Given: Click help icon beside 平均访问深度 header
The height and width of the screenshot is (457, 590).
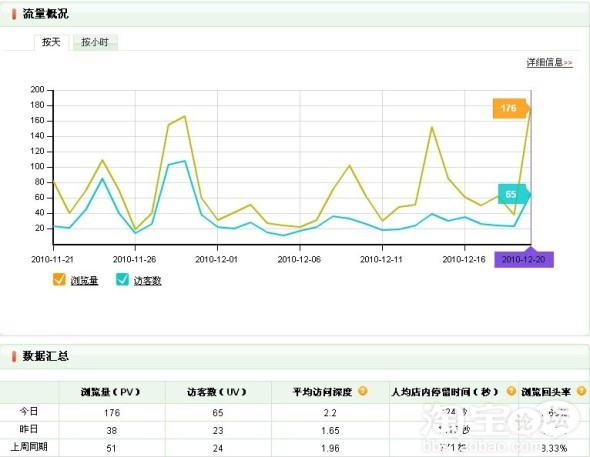Looking at the screenshot, I should point(363,391).
